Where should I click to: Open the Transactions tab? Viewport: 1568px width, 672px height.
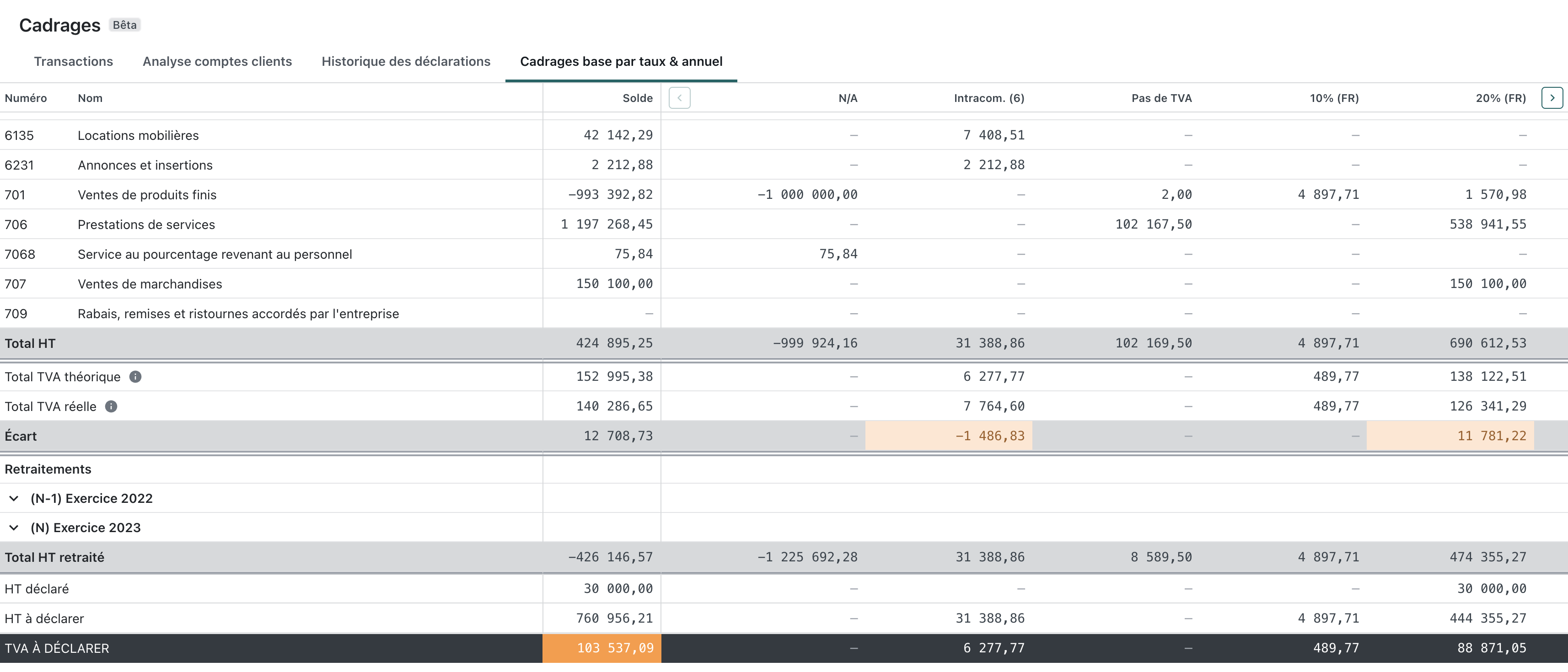coord(73,61)
